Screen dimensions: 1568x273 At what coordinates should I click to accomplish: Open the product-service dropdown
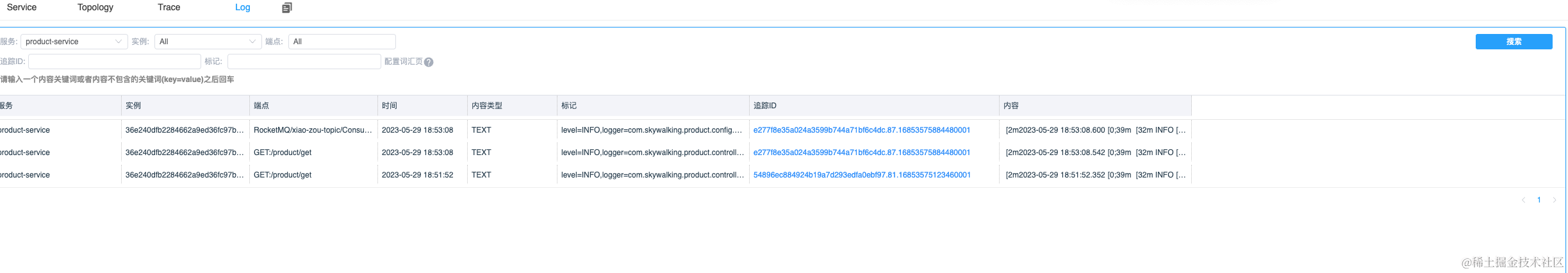[x=74, y=42]
